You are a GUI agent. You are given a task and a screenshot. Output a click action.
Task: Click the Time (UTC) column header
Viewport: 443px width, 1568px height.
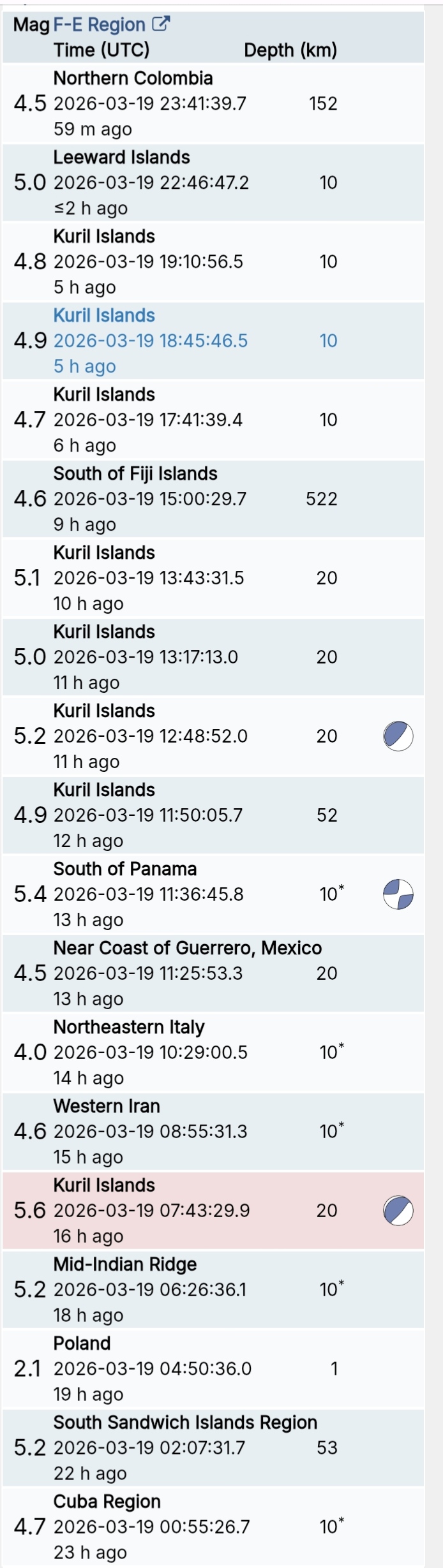(101, 50)
